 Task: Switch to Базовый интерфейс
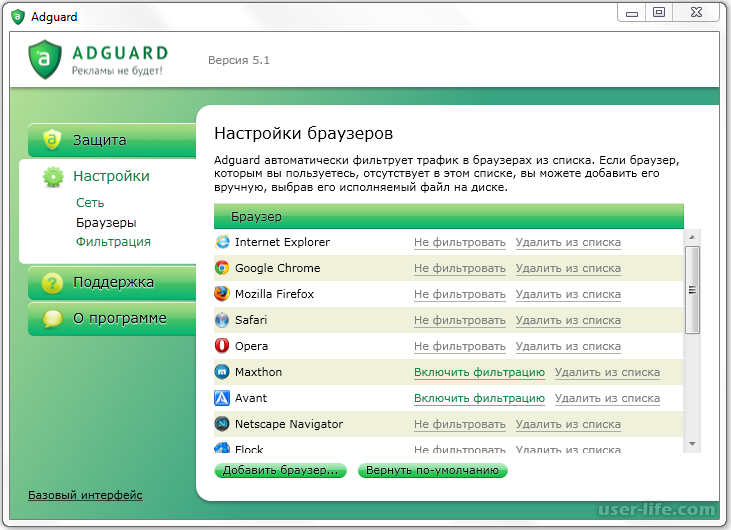point(85,495)
